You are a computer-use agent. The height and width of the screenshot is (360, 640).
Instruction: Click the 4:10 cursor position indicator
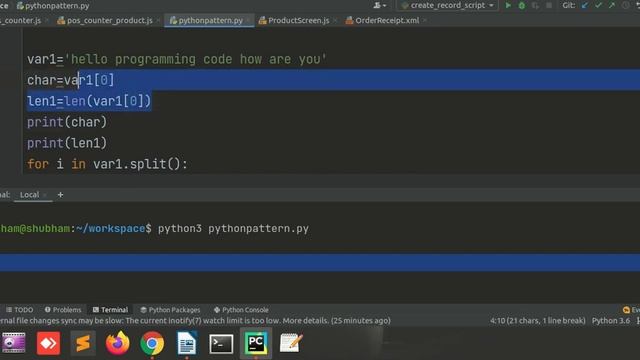click(x=538, y=321)
